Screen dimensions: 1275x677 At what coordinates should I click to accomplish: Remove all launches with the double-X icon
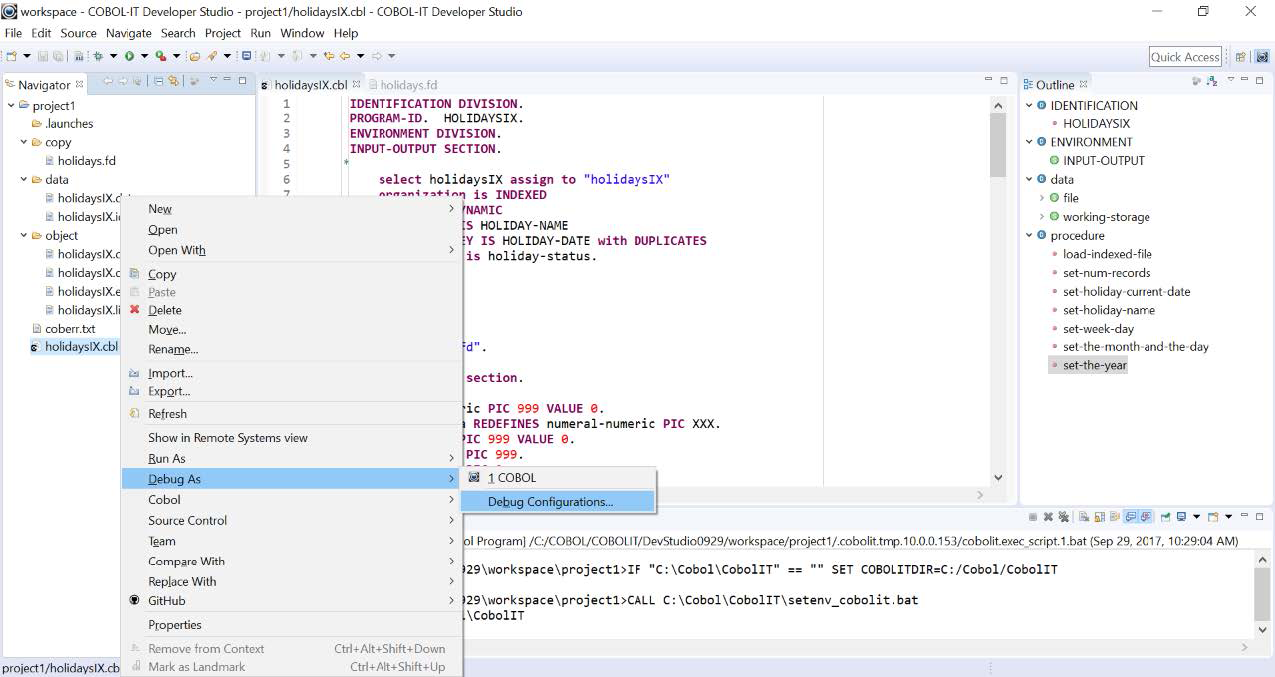[x=1063, y=516]
